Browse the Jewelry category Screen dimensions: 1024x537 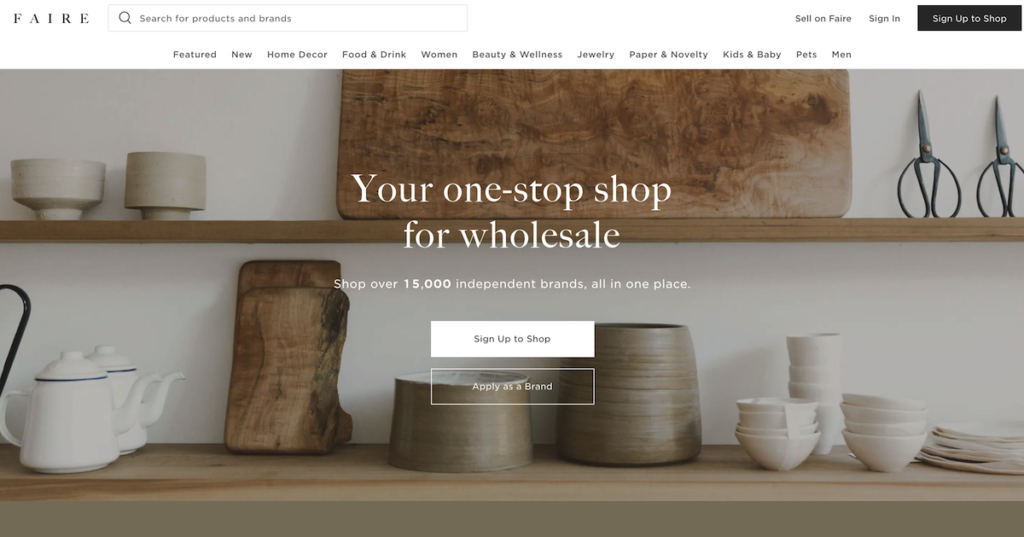[x=596, y=54]
